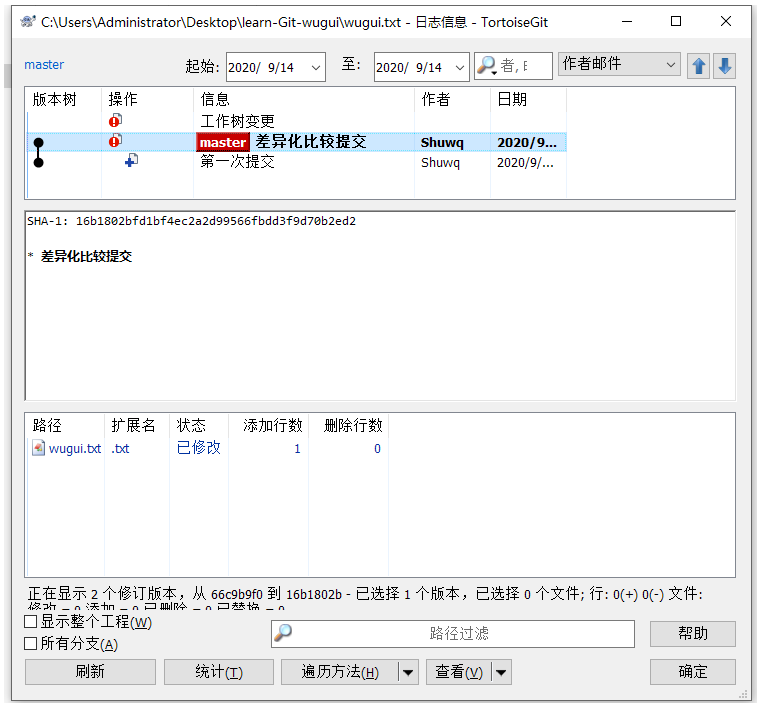Click the blue down arrow navigation icon

724,66
